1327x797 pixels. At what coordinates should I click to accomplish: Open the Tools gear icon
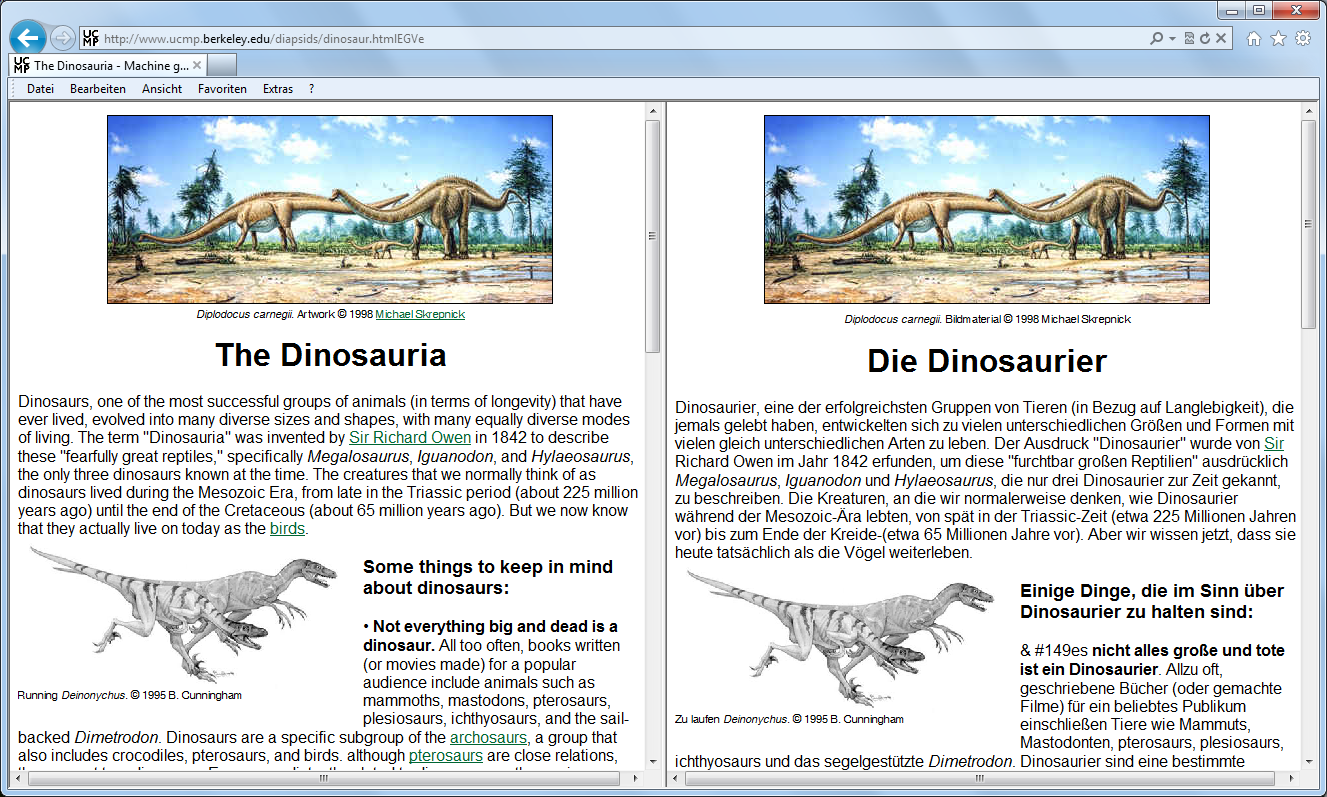(1302, 39)
